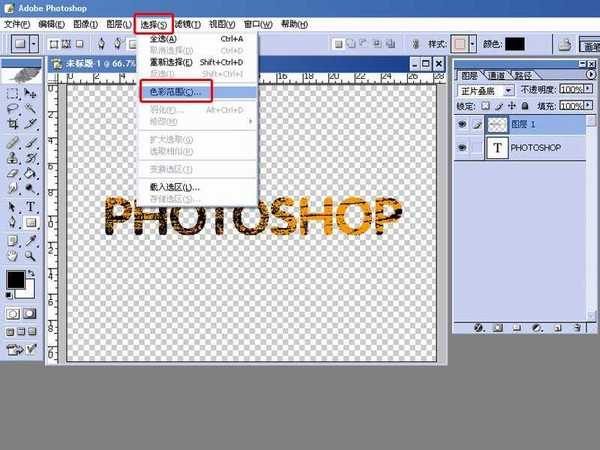The width and height of the screenshot is (600, 450).
Task: Select the Brush tool
Action: click(30, 142)
